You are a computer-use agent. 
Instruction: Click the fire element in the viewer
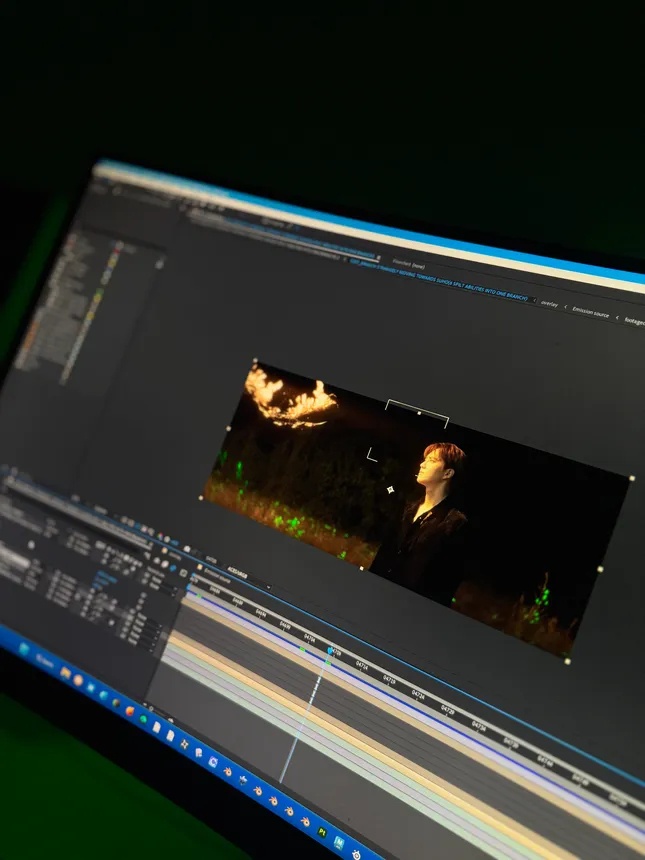[291, 398]
